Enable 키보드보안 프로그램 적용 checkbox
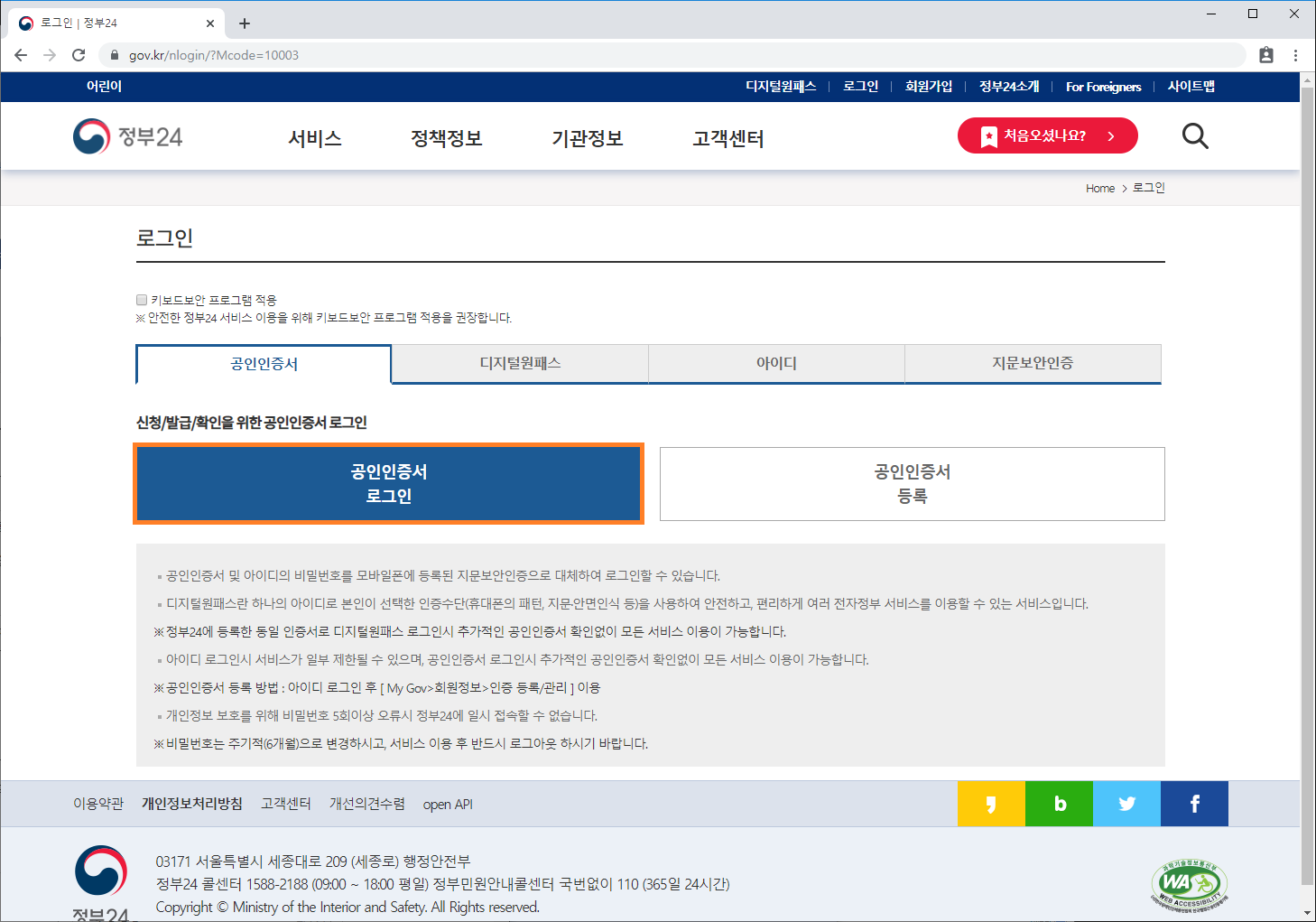The height and width of the screenshot is (922, 1316). (142, 300)
